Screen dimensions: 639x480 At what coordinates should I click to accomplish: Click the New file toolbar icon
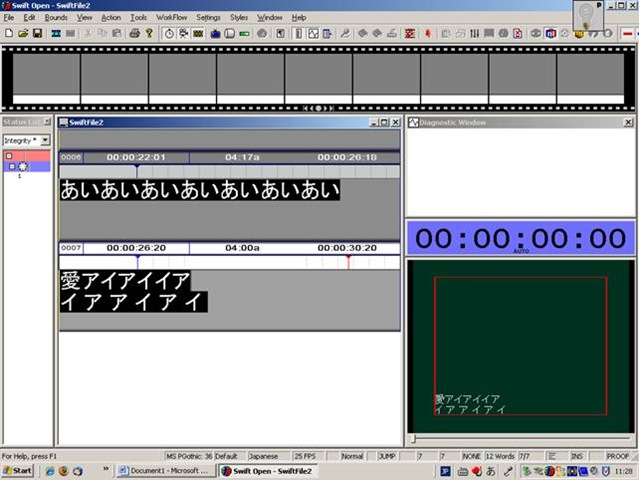tap(8, 33)
